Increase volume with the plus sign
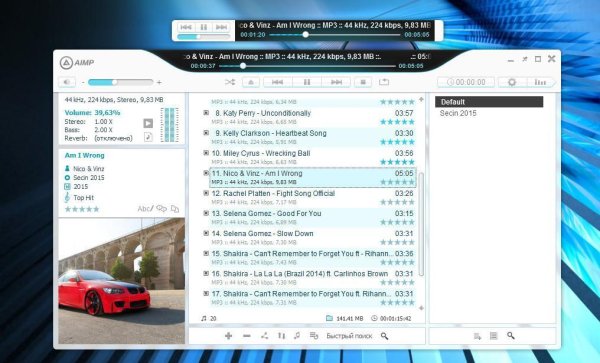Image resolution: width=600 pixels, height=363 pixels. coord(159,82)
